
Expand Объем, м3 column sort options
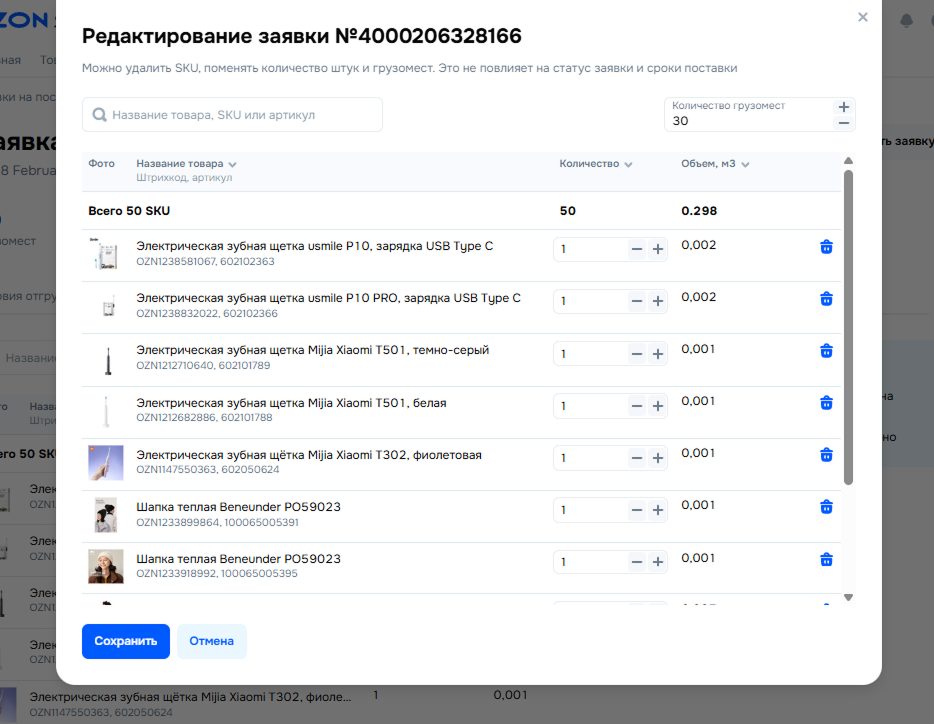coord(746,165)
